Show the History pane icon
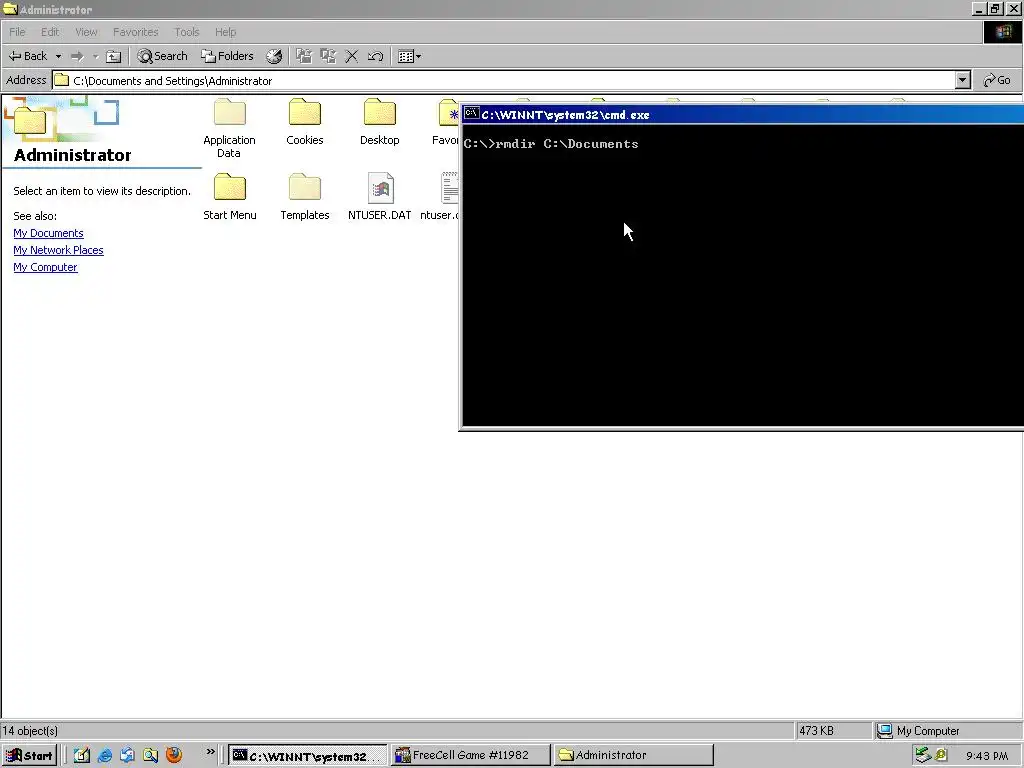 coord(274,56)
